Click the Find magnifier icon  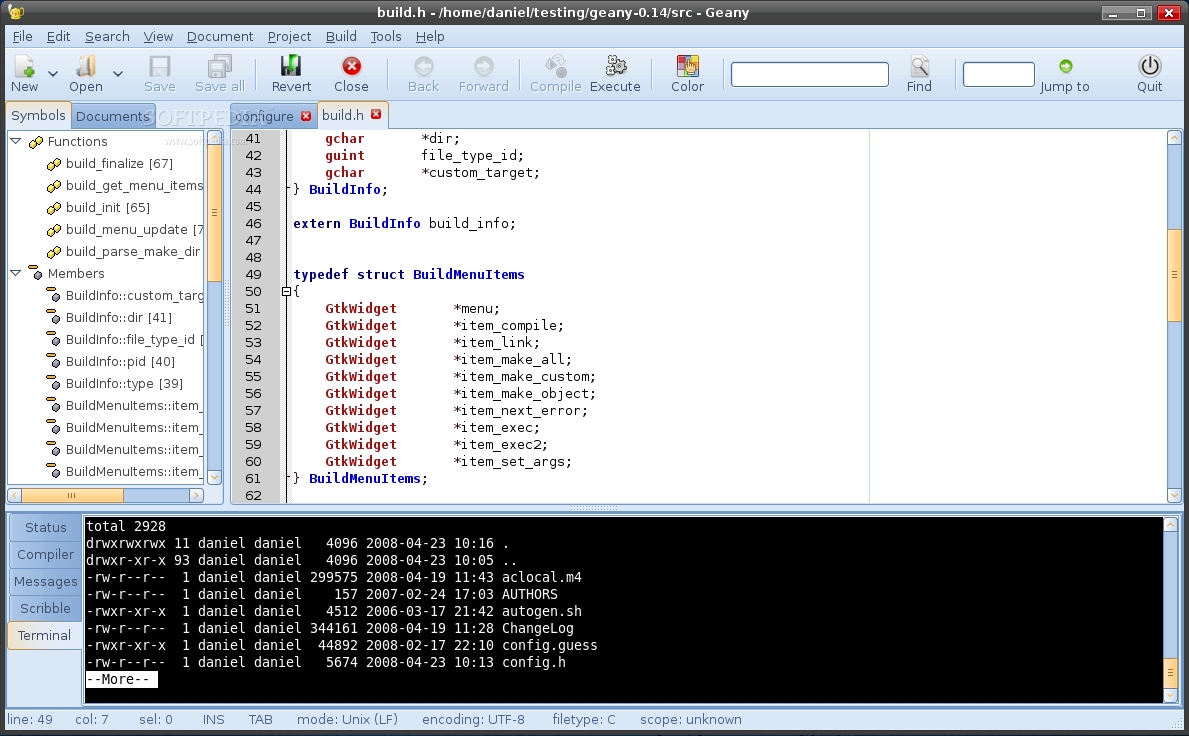pyautogui.click(x=919, y=67)
